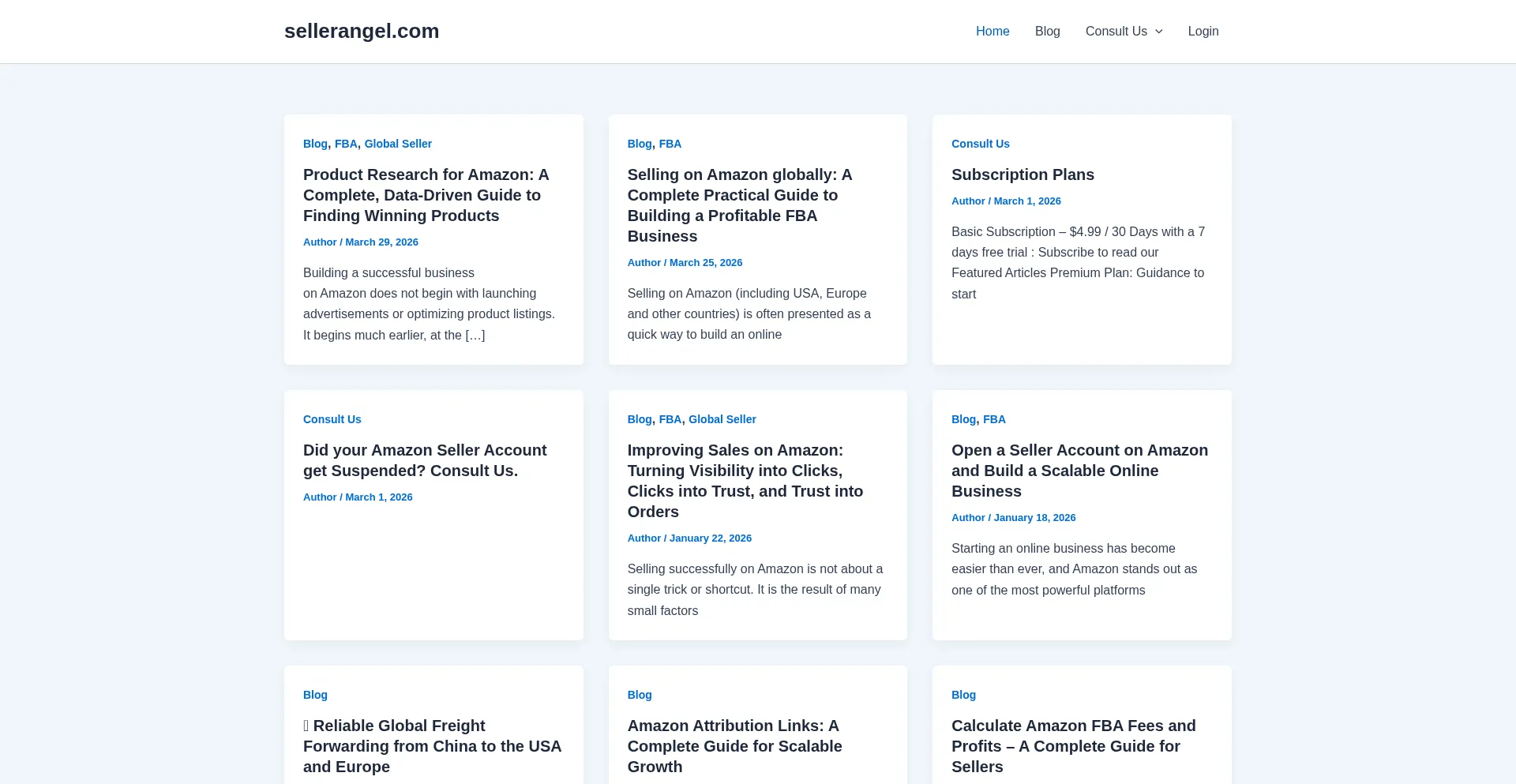The height and width of the screenshot is (784, 1516).
Task: Select FBA category on Improving Sales card
Action: 670,419
